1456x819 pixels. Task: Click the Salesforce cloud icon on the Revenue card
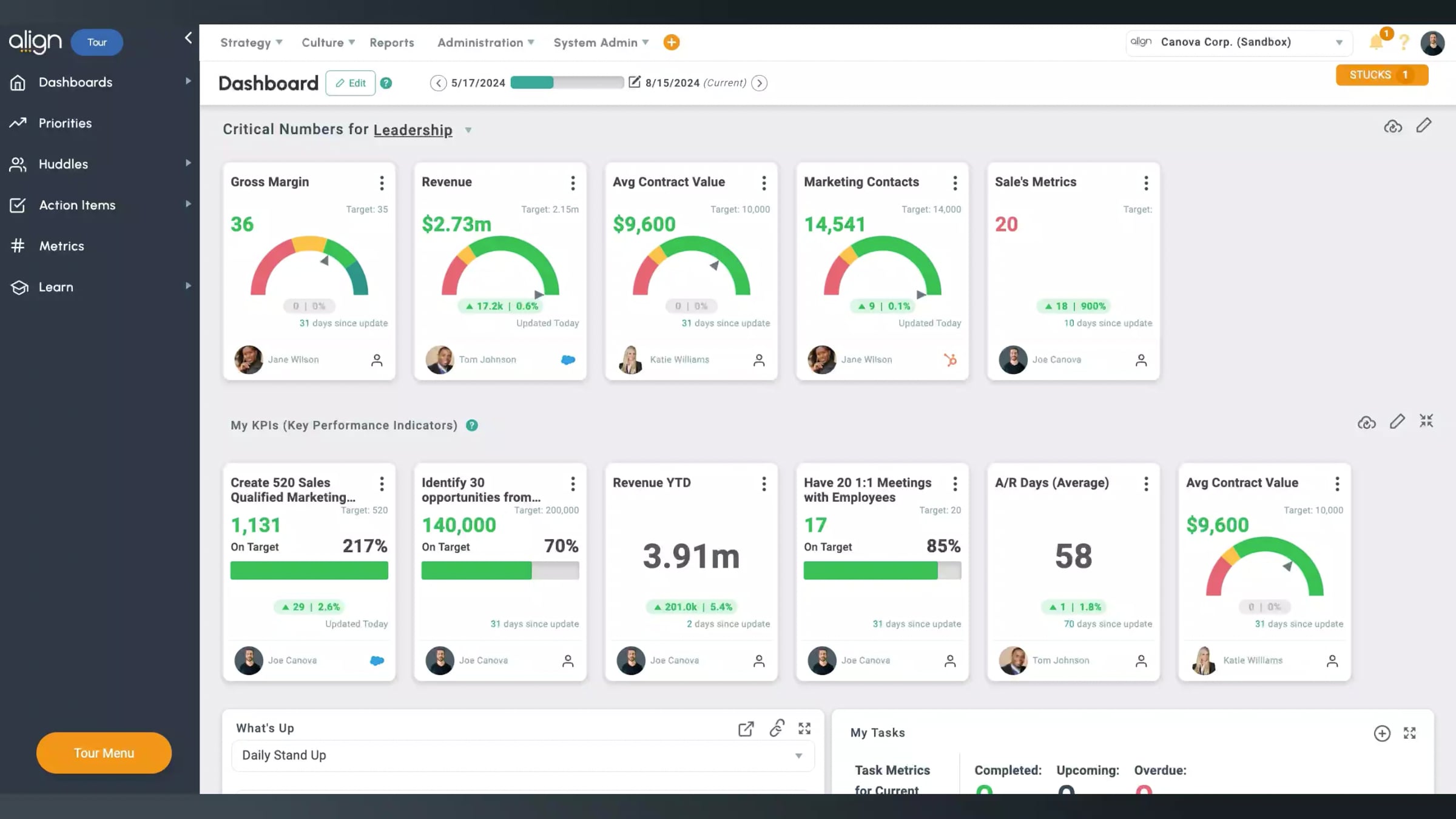[x=568, y=360]
